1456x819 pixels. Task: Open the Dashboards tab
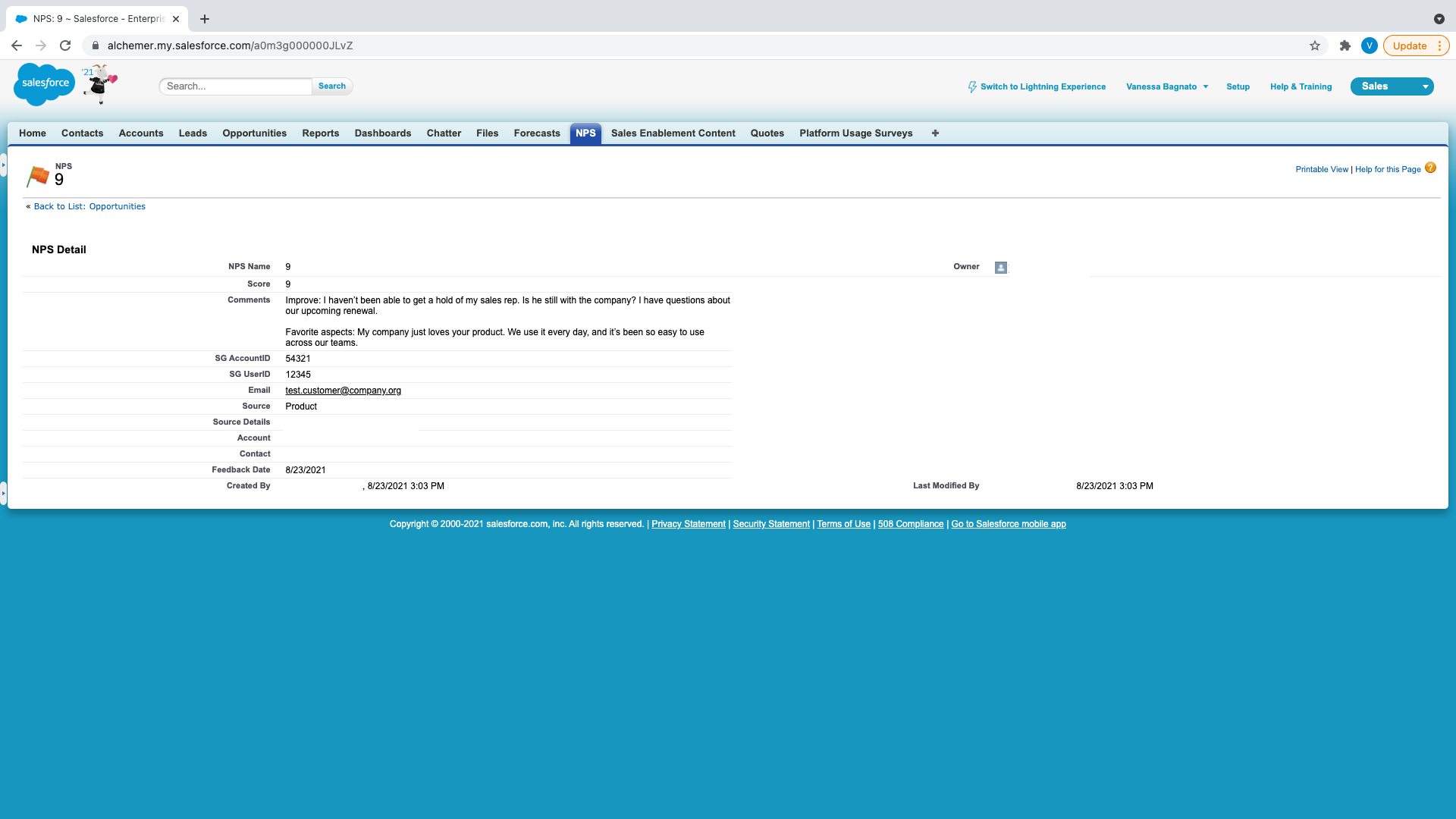pyautogui.click(x=382, y=133)
